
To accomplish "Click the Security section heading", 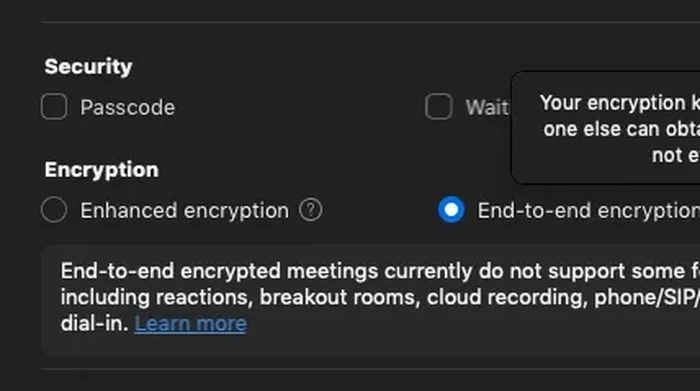I will pyautogui.click(x=88, y=67).
